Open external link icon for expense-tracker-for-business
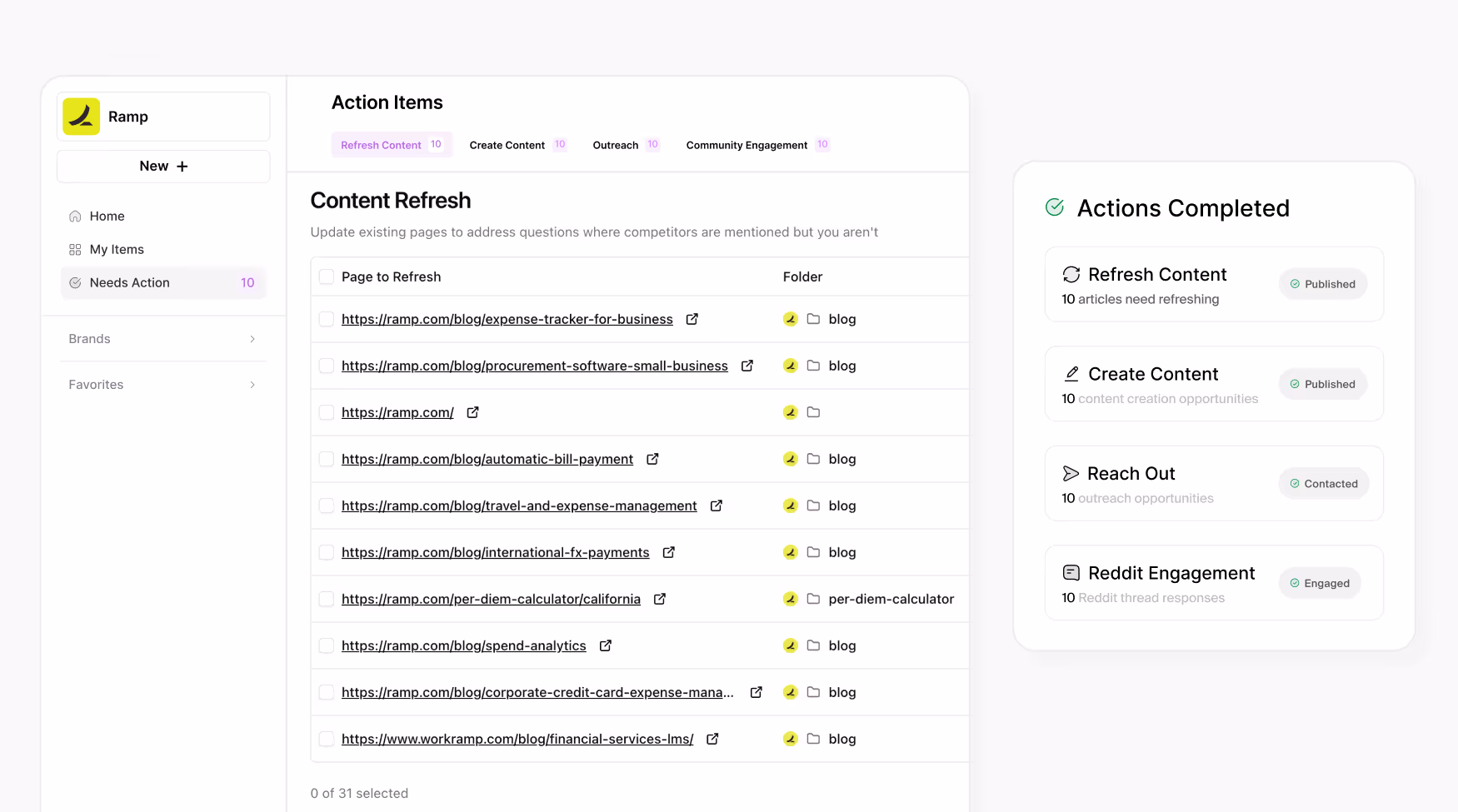This screenshot has height=812, width=1458. 692,319
